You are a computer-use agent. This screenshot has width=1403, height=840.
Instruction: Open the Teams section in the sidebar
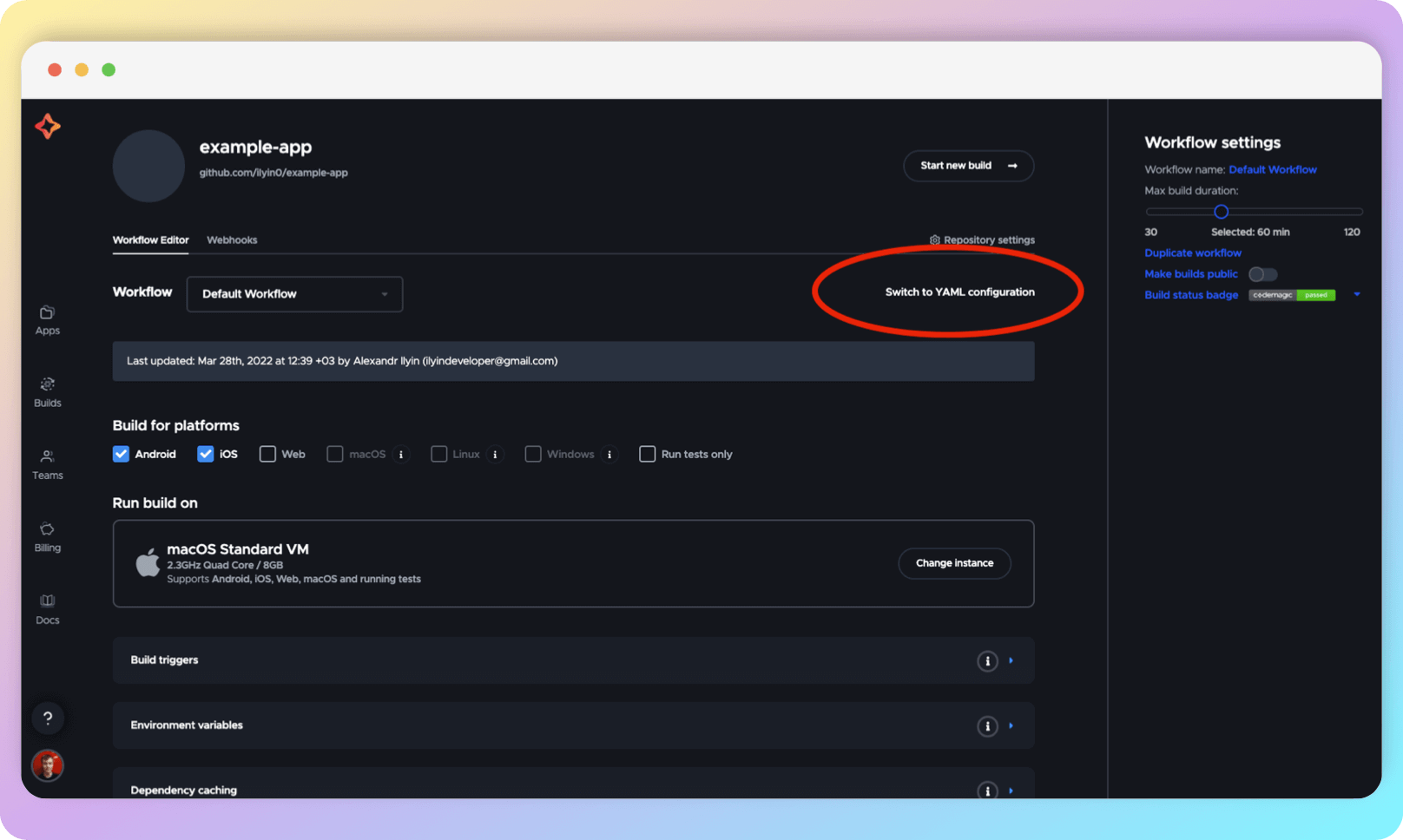click(47, 464)
